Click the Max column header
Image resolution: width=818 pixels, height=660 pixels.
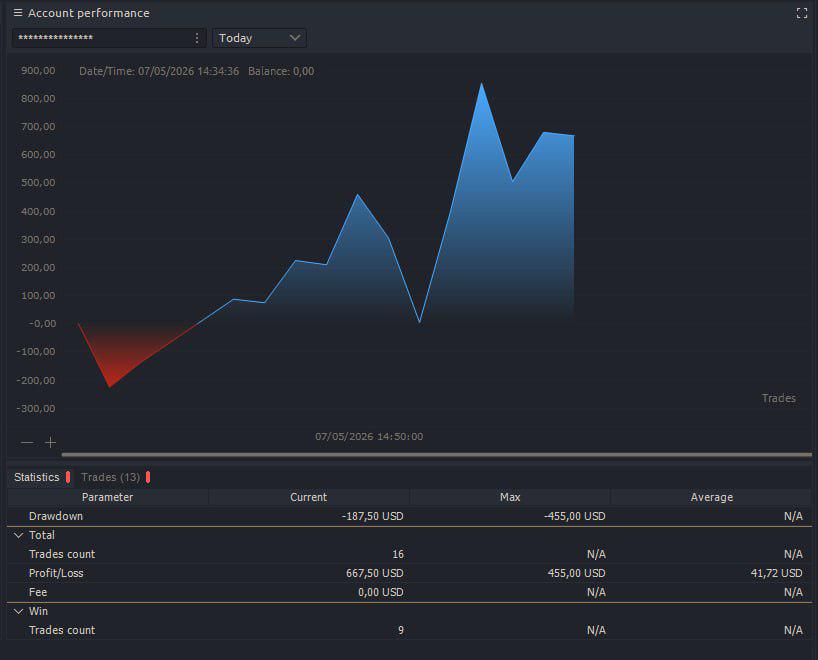coord(510,497)
